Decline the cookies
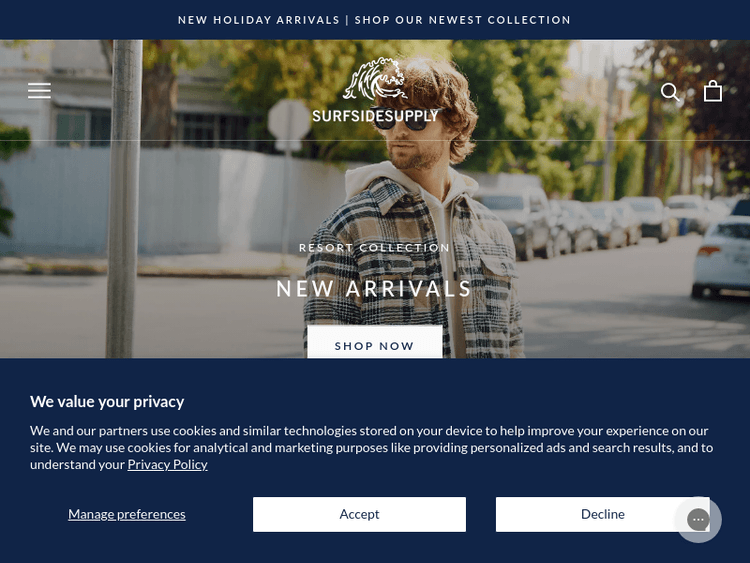750x563 pixels. point(602,514)
